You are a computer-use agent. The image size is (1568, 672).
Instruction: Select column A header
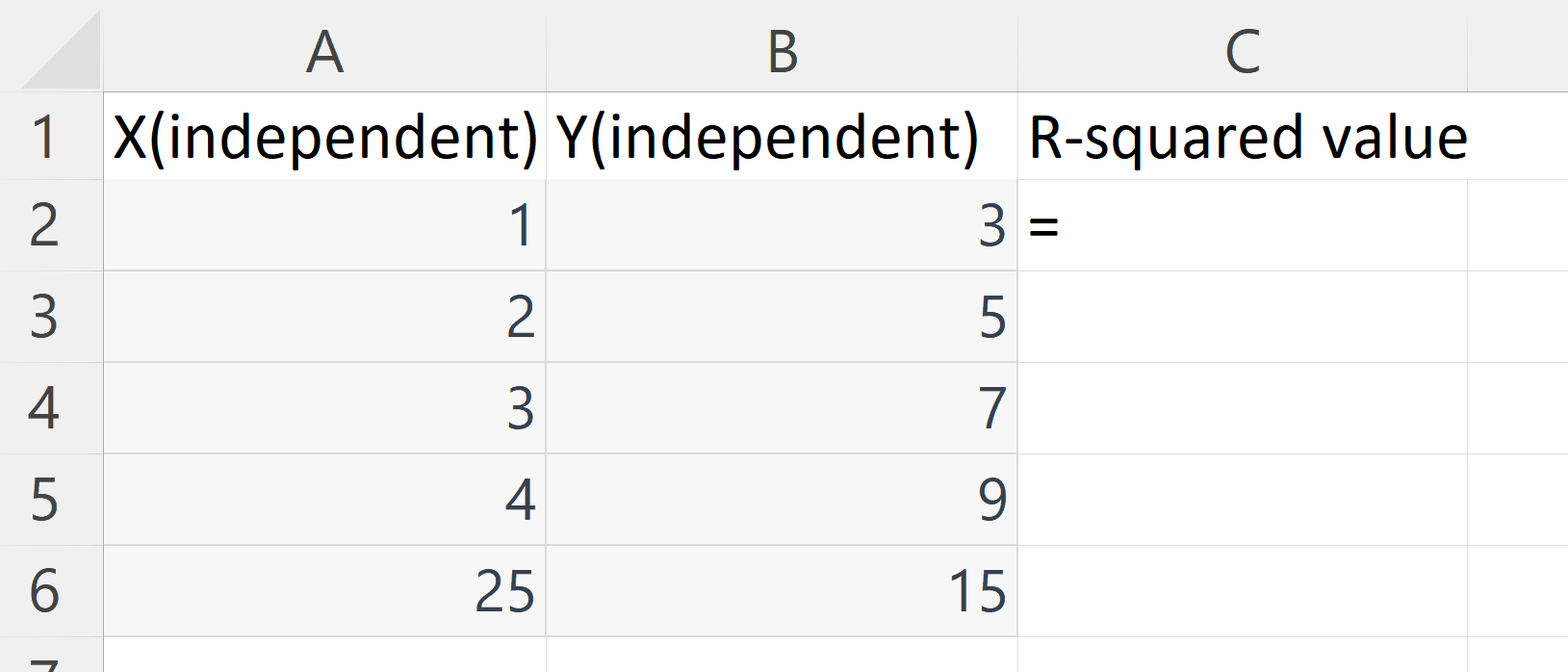pyautogui.click(x=322, y=48)
